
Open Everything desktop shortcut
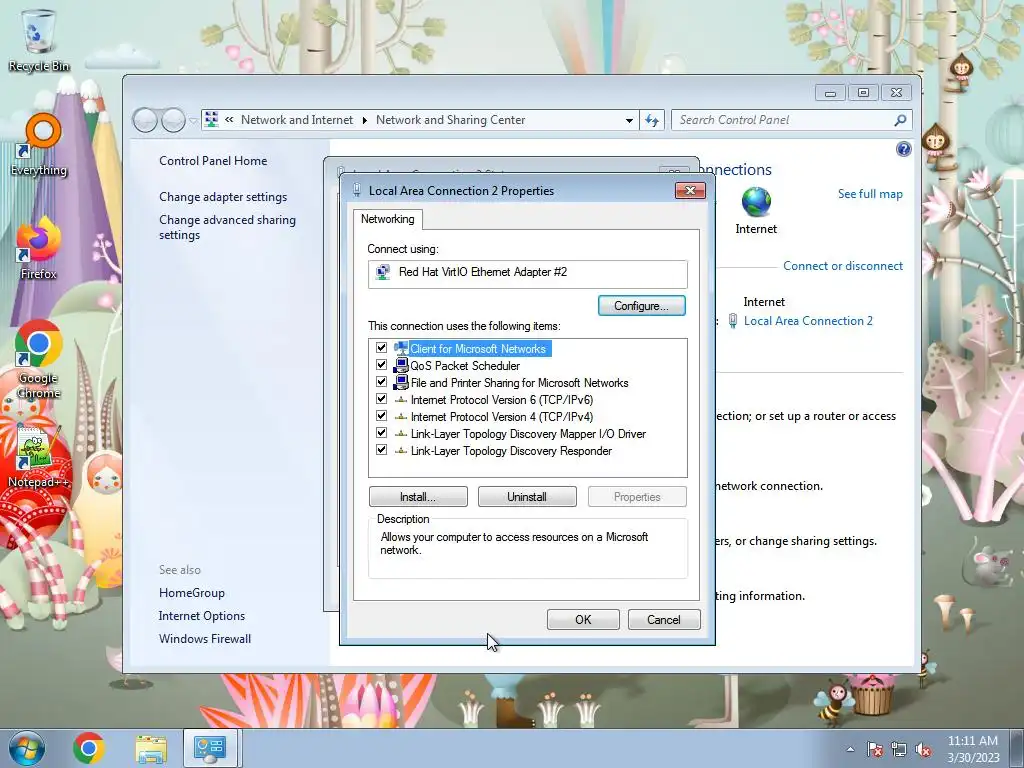pyautogui.click(x=39, y=145)
